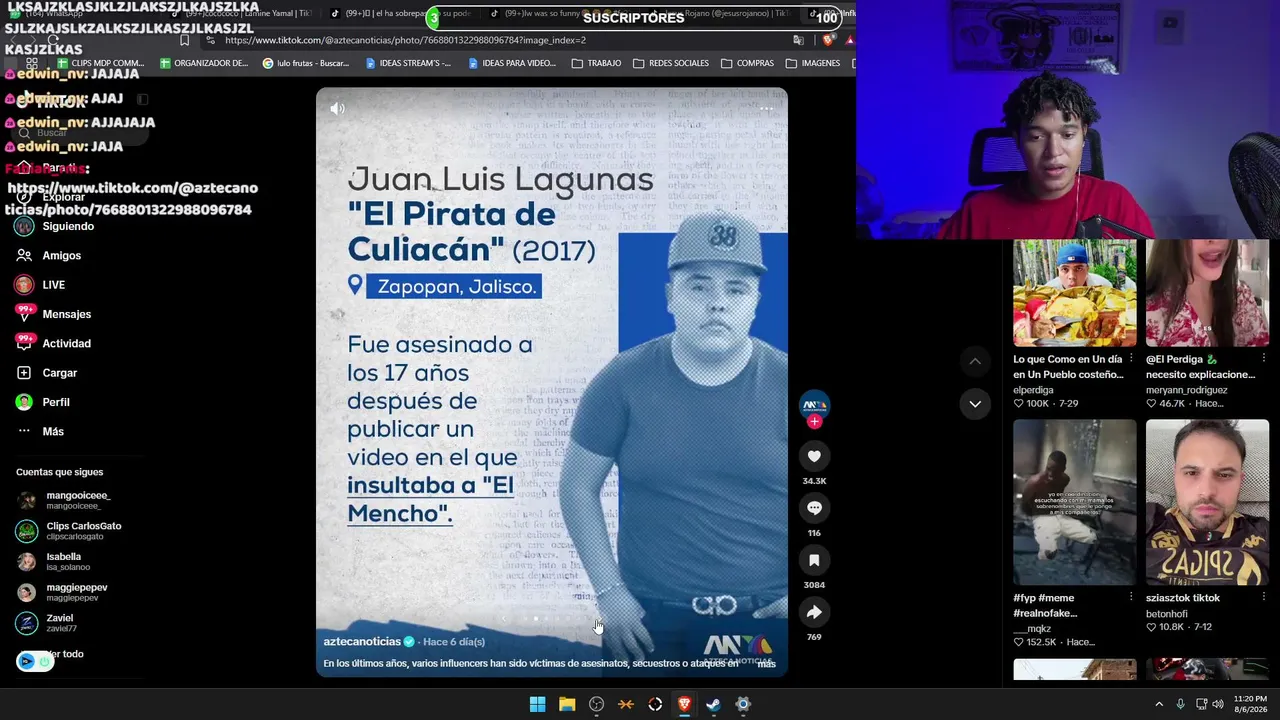
Task: Click the aztecanoticias username on the post
Action: pos(362,642)
